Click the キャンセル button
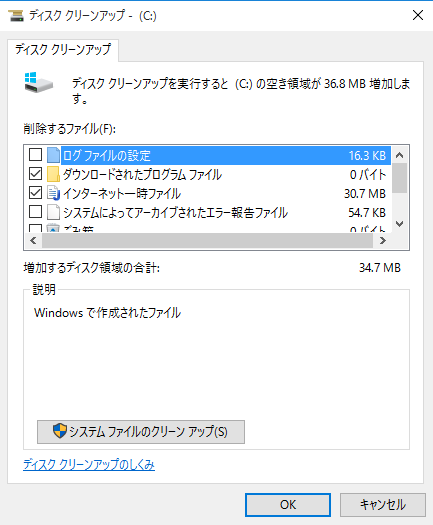Viewport: 433px width, 525px height. [x=383, y=505]
